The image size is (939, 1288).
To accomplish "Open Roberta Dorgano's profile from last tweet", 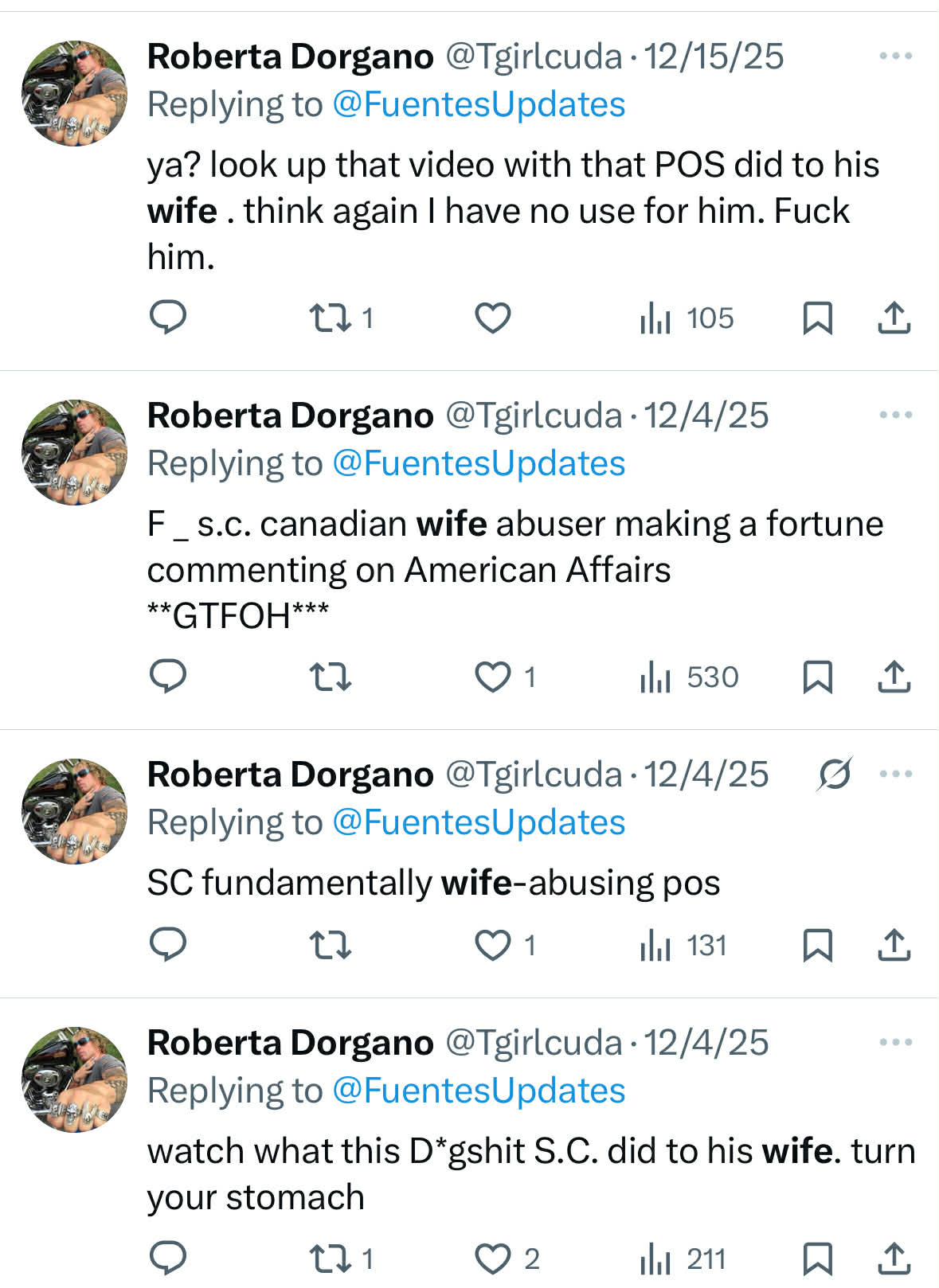I will [x=290, y=1043].
